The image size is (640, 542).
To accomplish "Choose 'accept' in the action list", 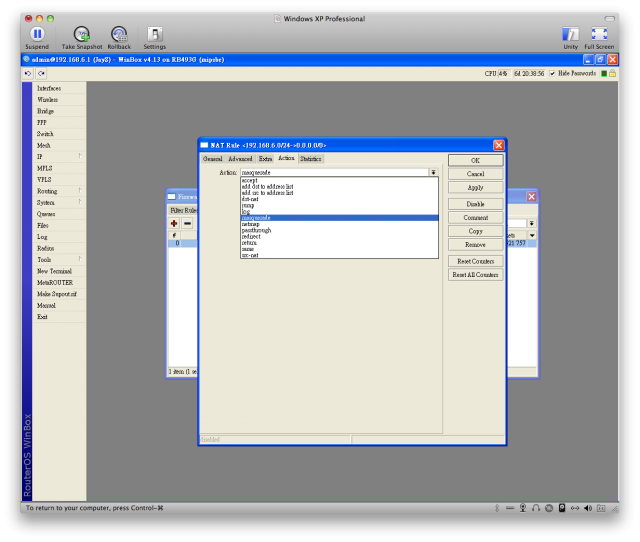I will tap(340, 180).
